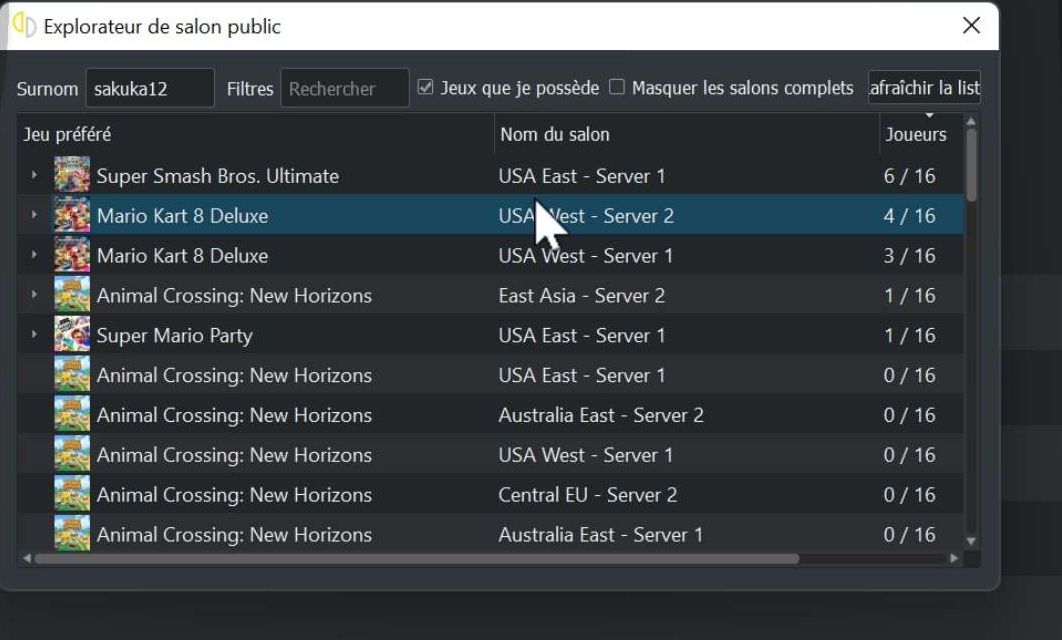
Task: Click Animal Crossing icon in Central EU Server 2 row
Action: tap(72, 495)
